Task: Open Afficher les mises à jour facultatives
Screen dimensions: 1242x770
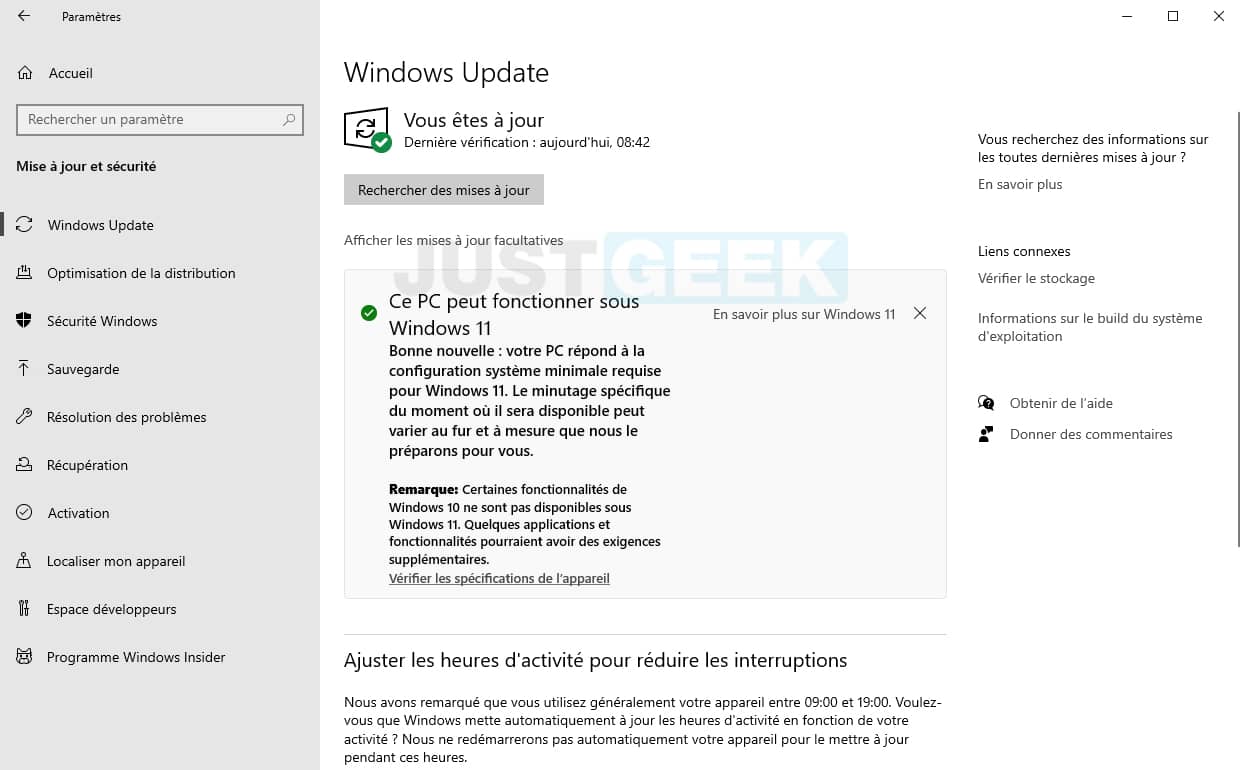Action: pos(453,240)
